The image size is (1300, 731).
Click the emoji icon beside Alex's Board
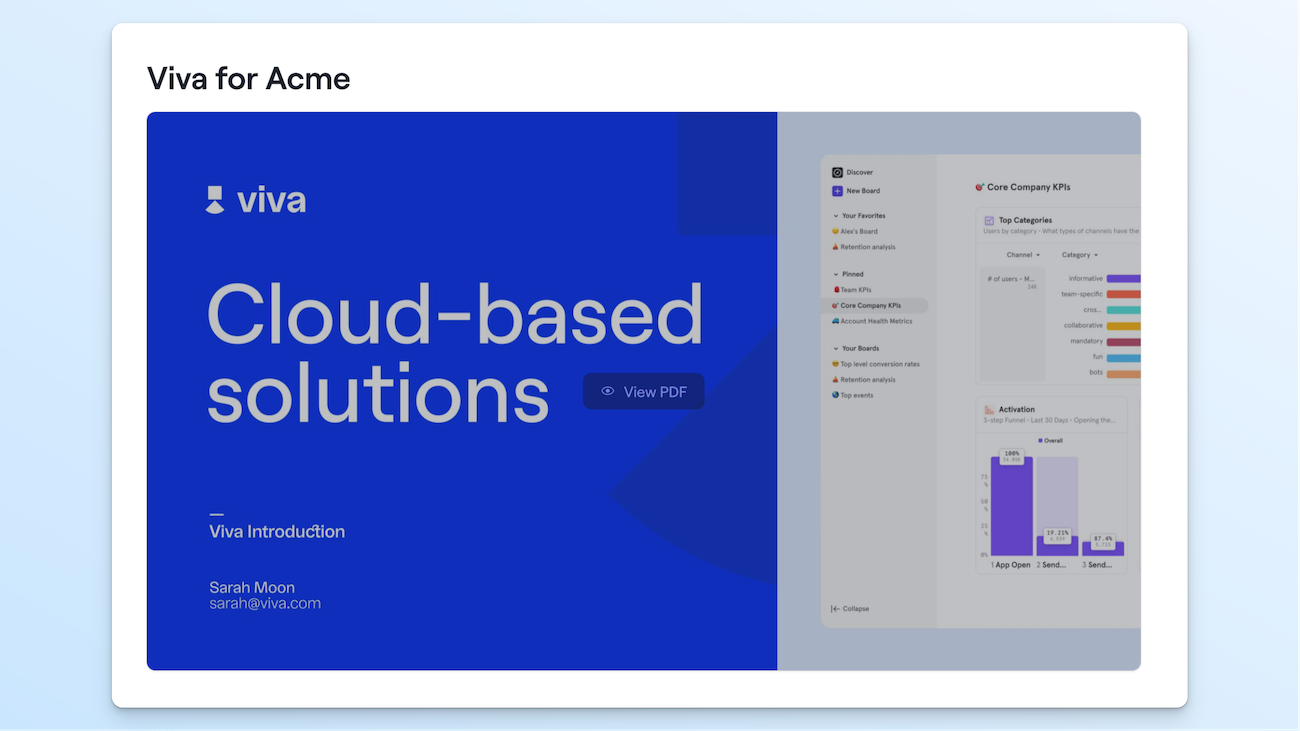pyautogui.click(x=835, y=231)
